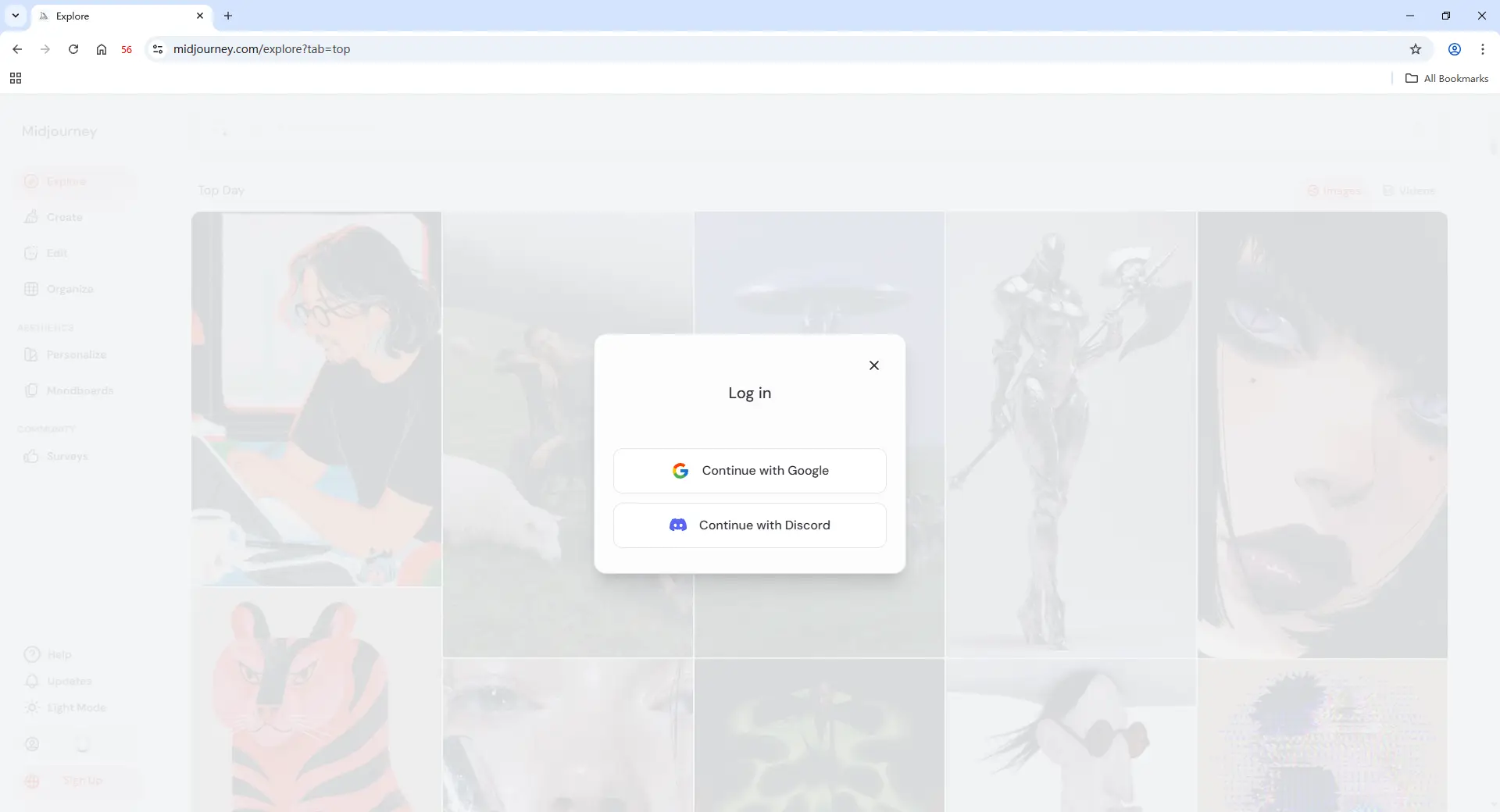Open the orange tiger painting thumbnail
Viewport: 1500px width, 812px height.
pyautogui.click(x=316, y=700)
